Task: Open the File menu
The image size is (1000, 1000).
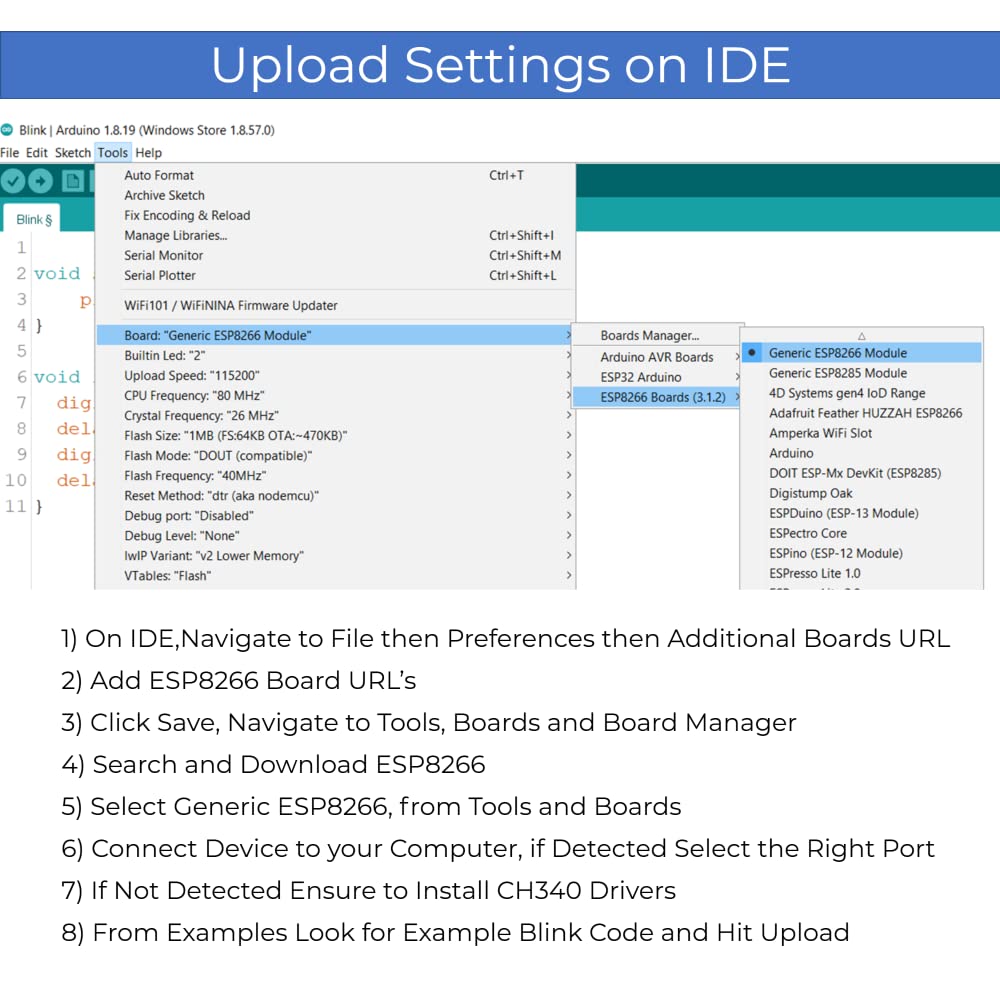Action: pos(10,153)
